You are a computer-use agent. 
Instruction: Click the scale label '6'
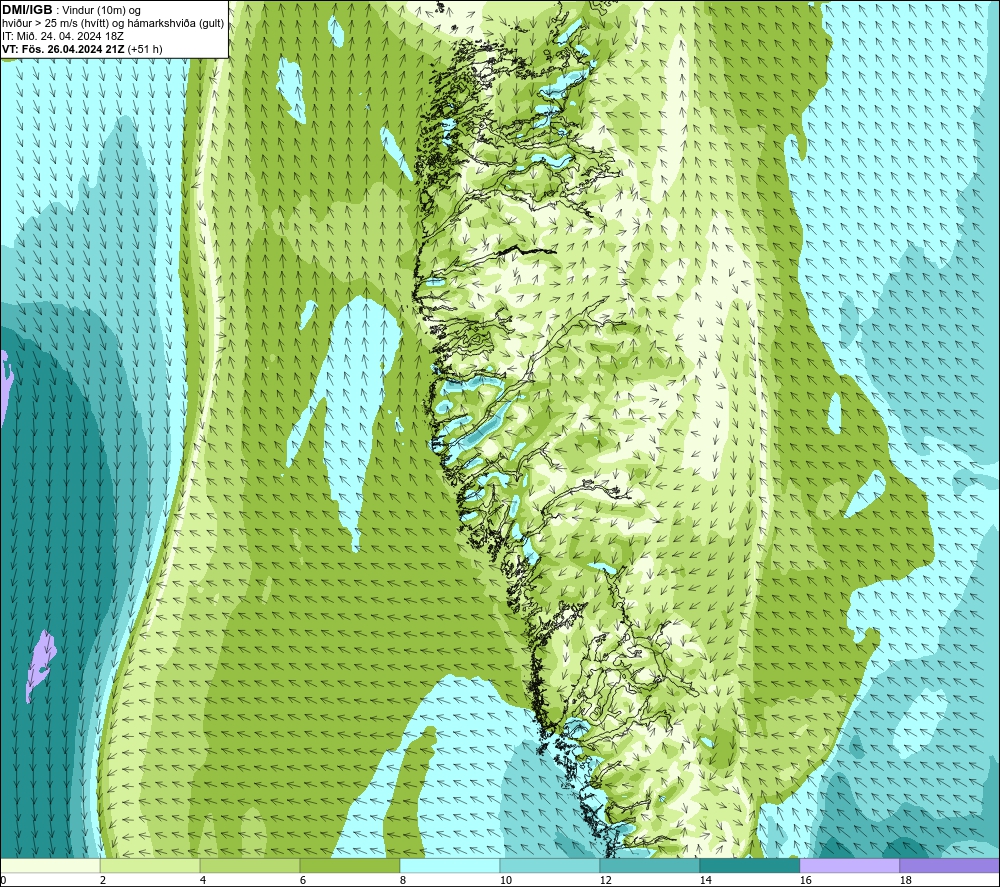pyautogui.click(x=302, y=881)
